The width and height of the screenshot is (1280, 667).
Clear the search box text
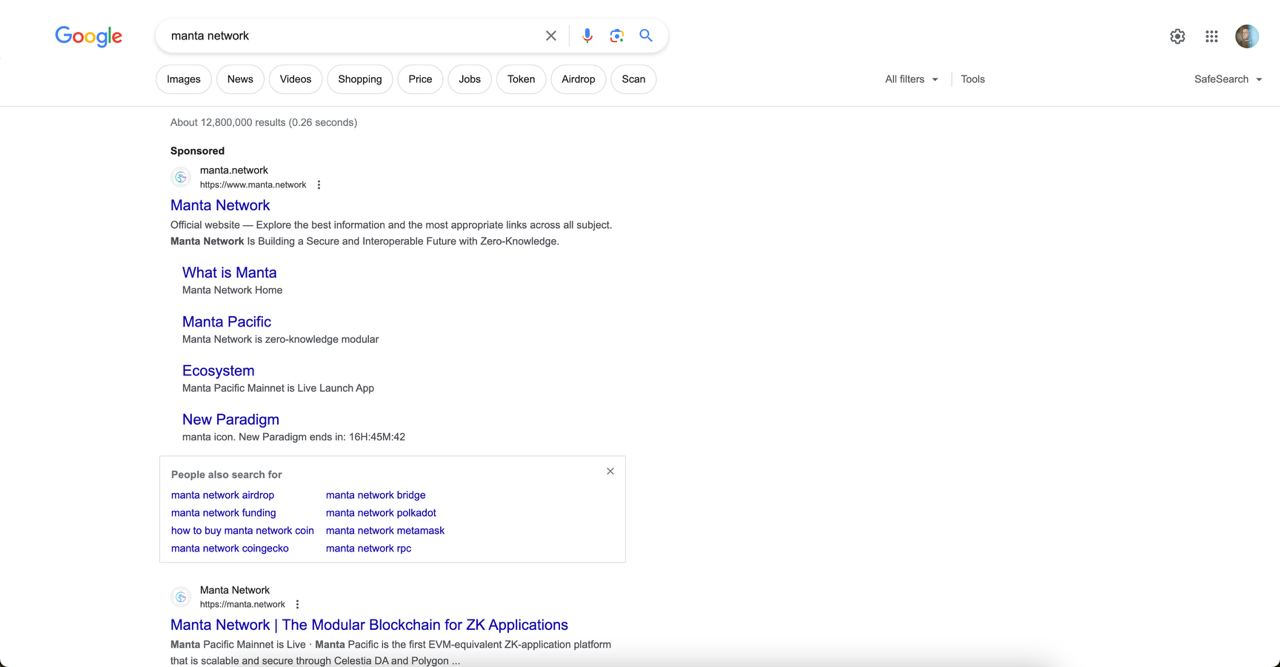point(551,36)
